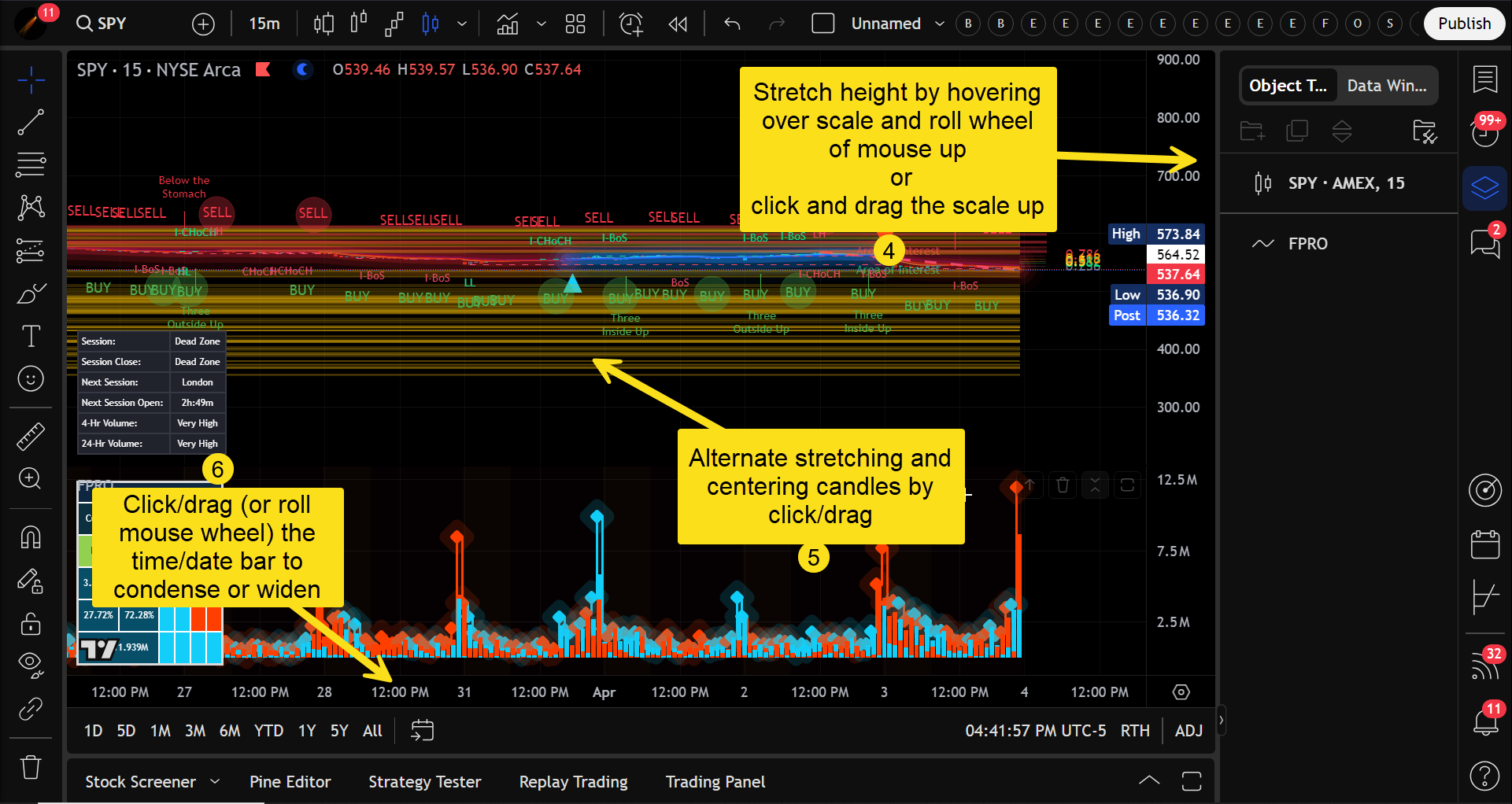Click the trash remove objects icon
Screen dimensions: 1512x804
(31, 766)
